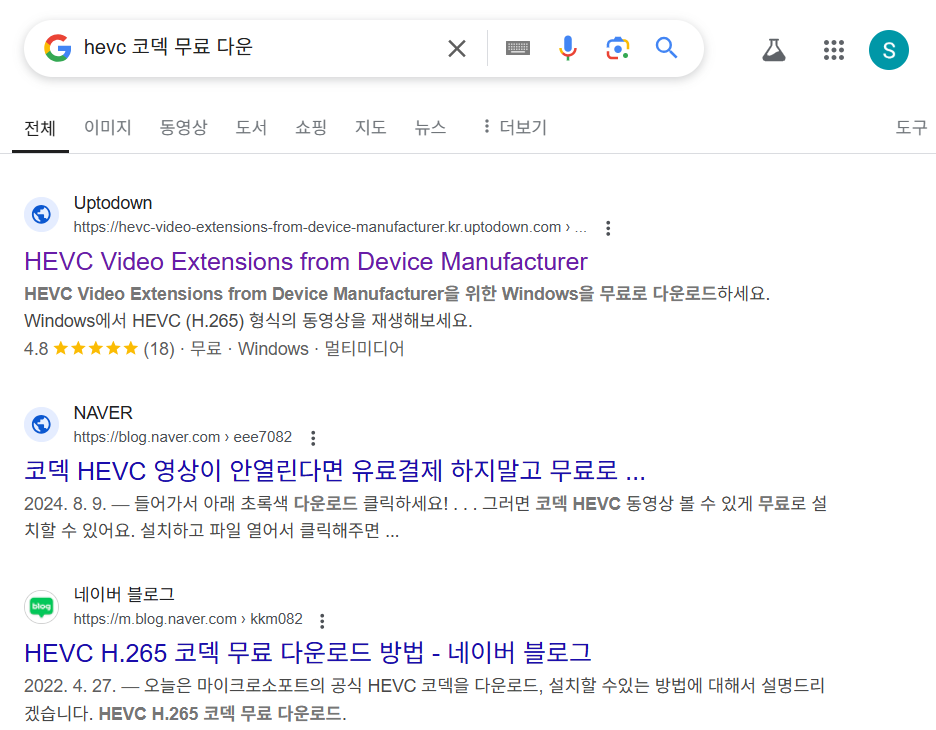Start voice search with the microphone
The width and height of the screenshot is (936, 730).
[x=568, y=48]
